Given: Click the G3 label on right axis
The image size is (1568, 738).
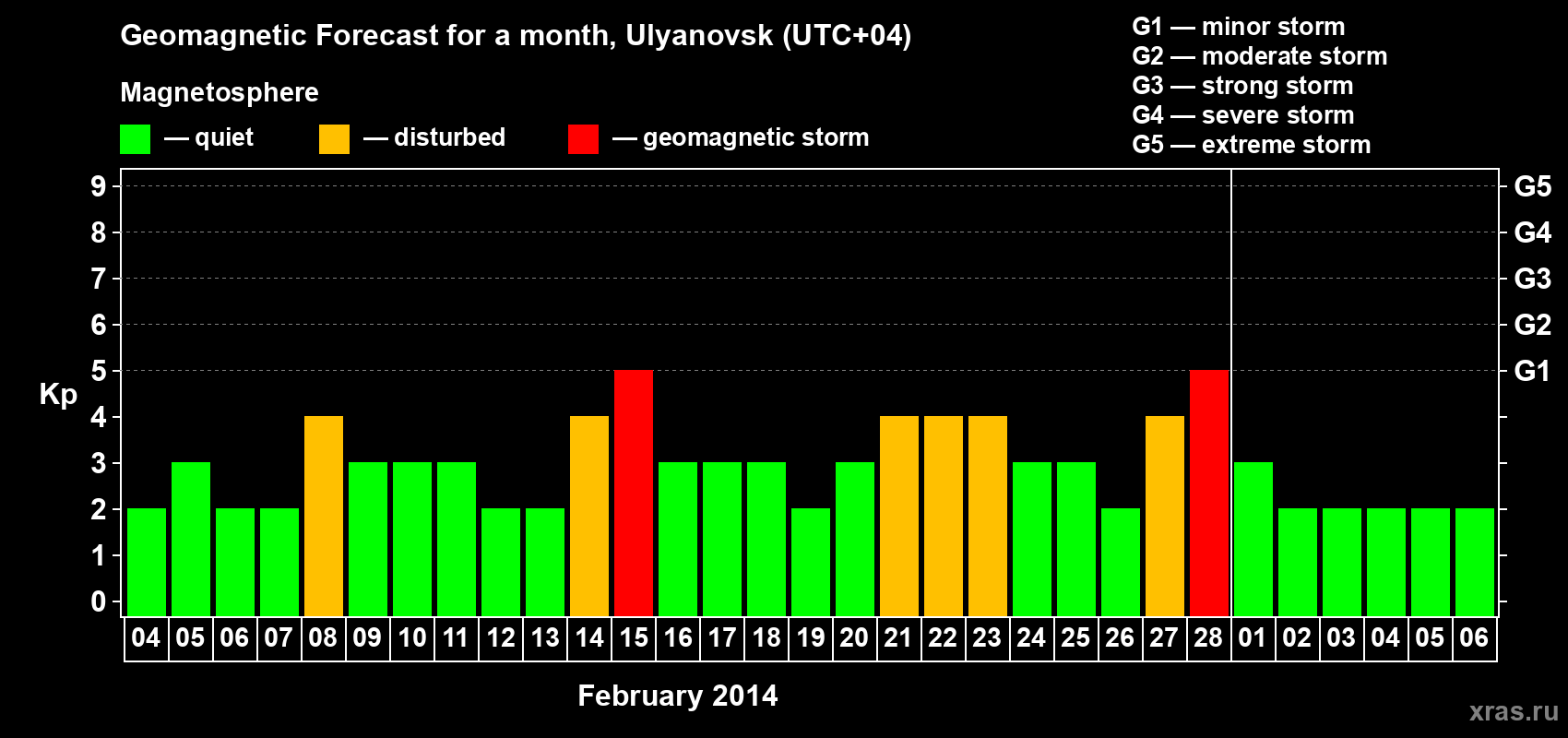Looking at the screenshot, I should tap(1533, 279).
